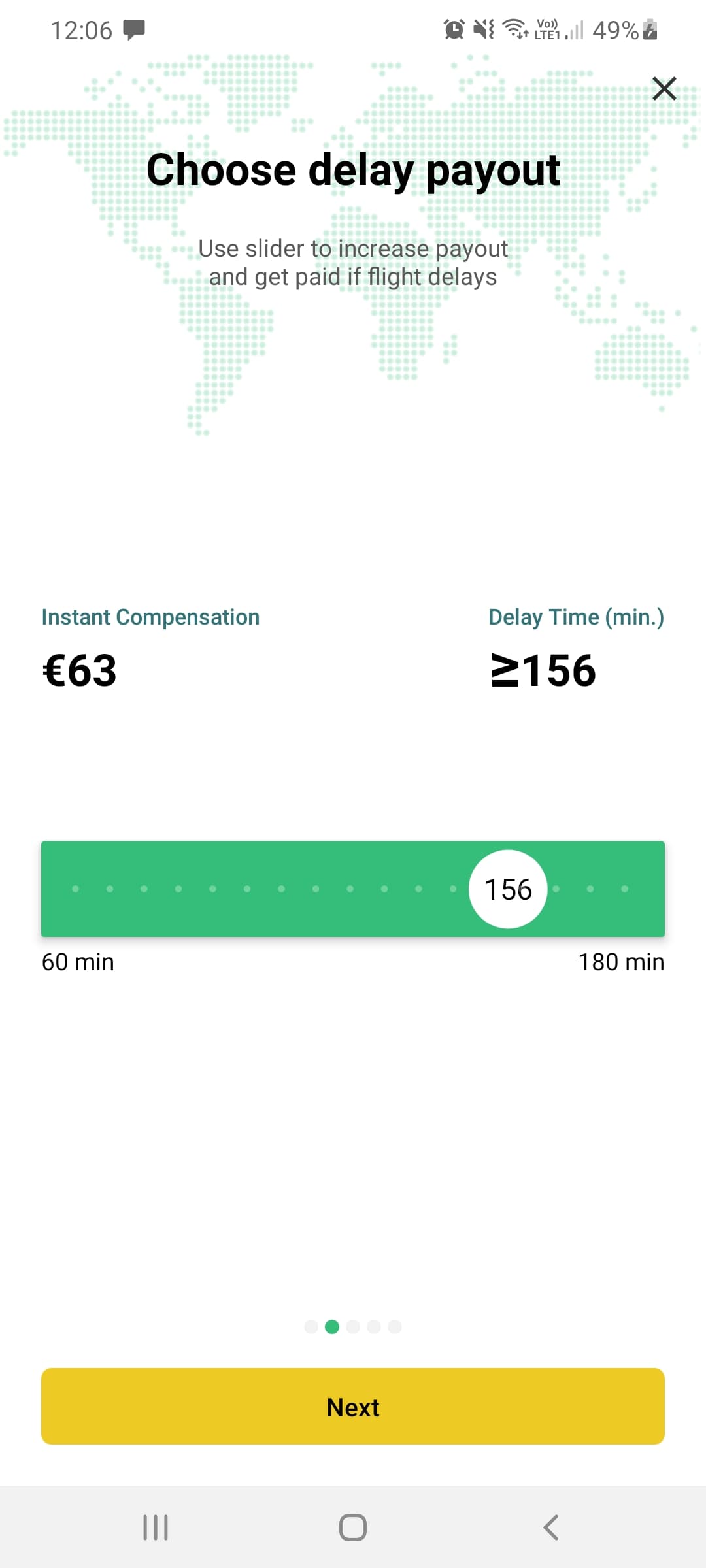The height and width of the screenshot is (1568, 706).
Task: Tap the ≥156 delay time value
Action: (544, 670)
